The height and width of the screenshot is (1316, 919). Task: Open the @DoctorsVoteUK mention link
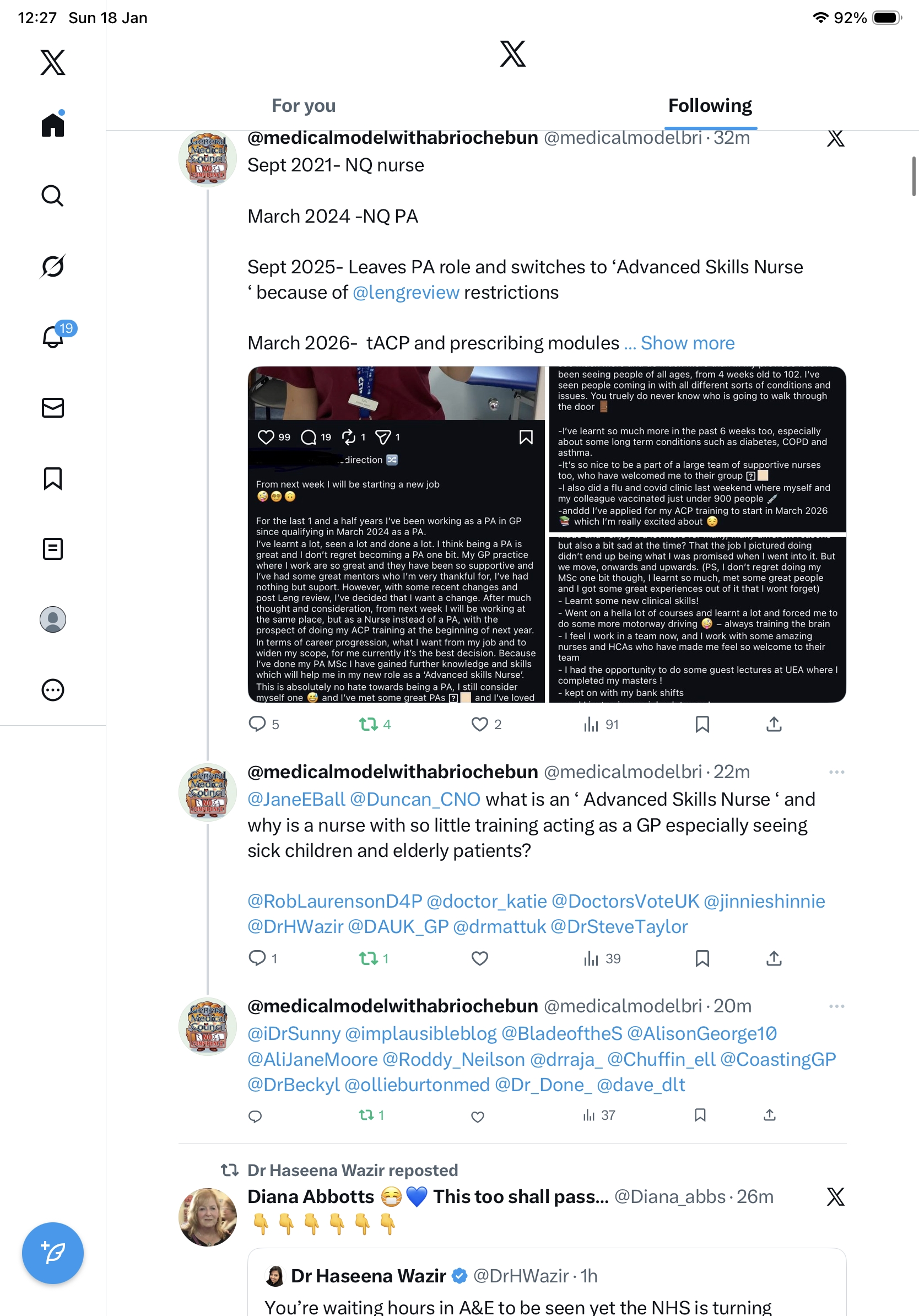click(625, 901)
